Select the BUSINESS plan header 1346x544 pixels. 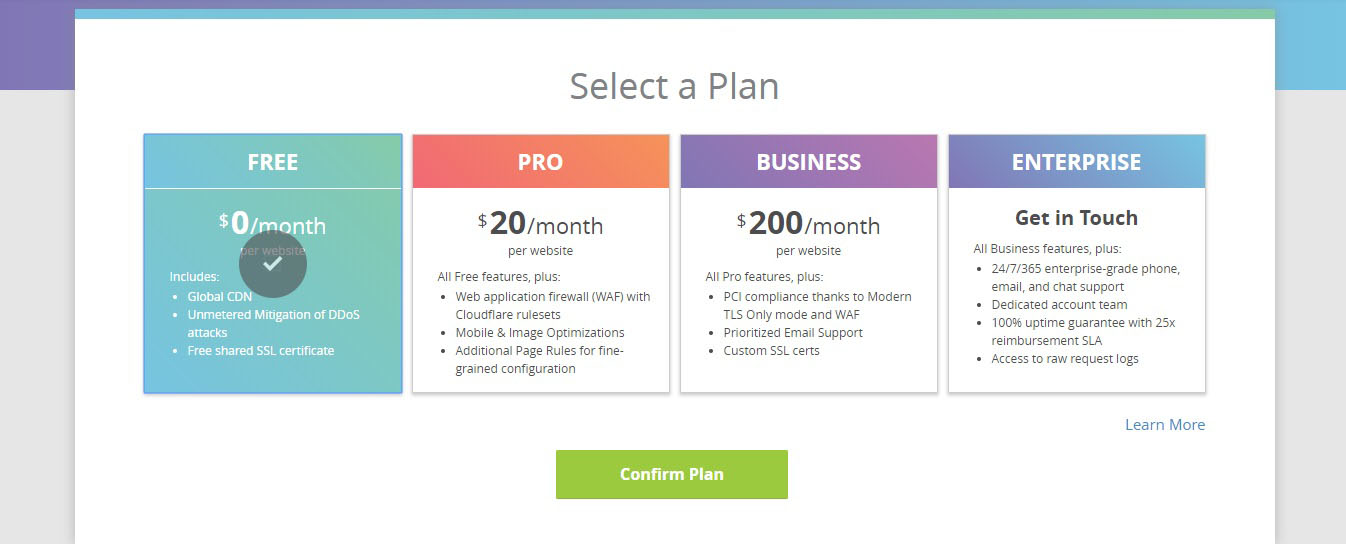pos(809,162)
